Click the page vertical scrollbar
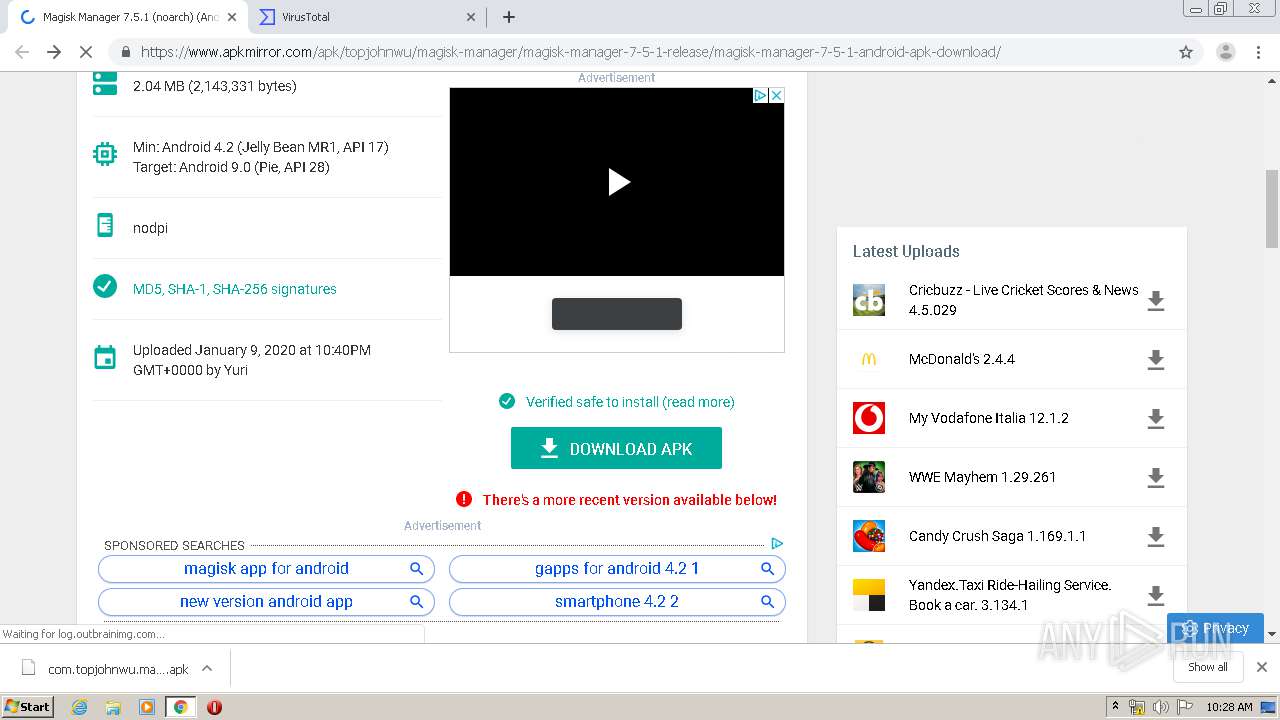Screen dimensions: 1280x720 [x=1272, y=208]
